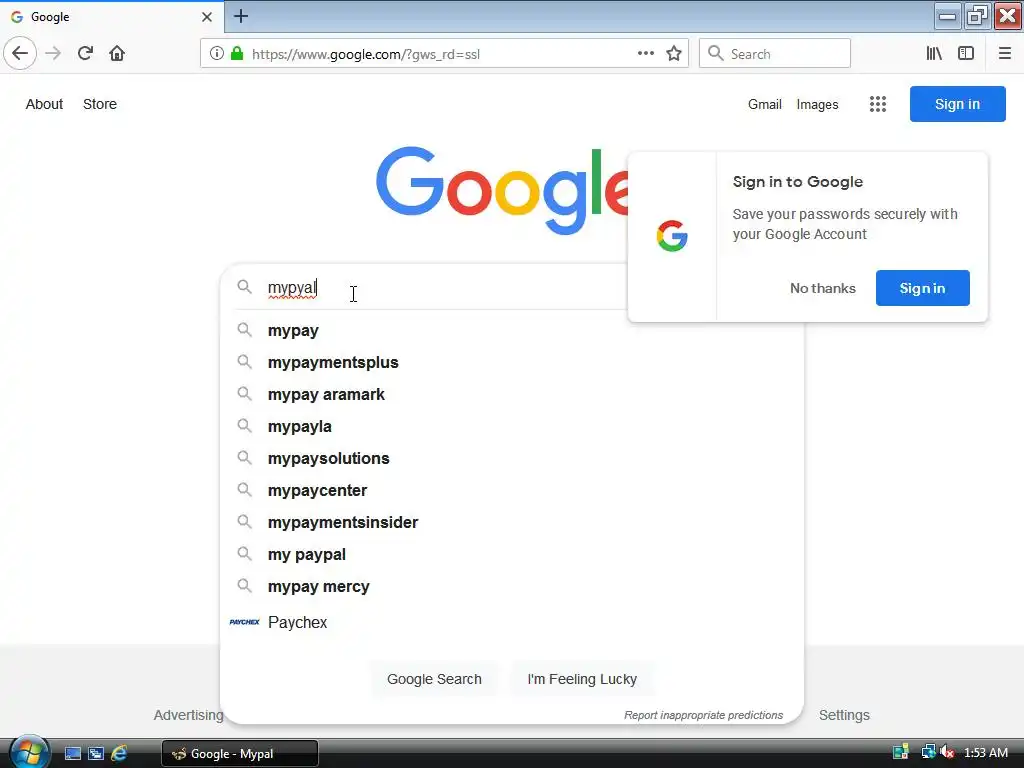Go back to the previous page
Viewport: 1024px width, 768px height.
(x=20, y=53)
